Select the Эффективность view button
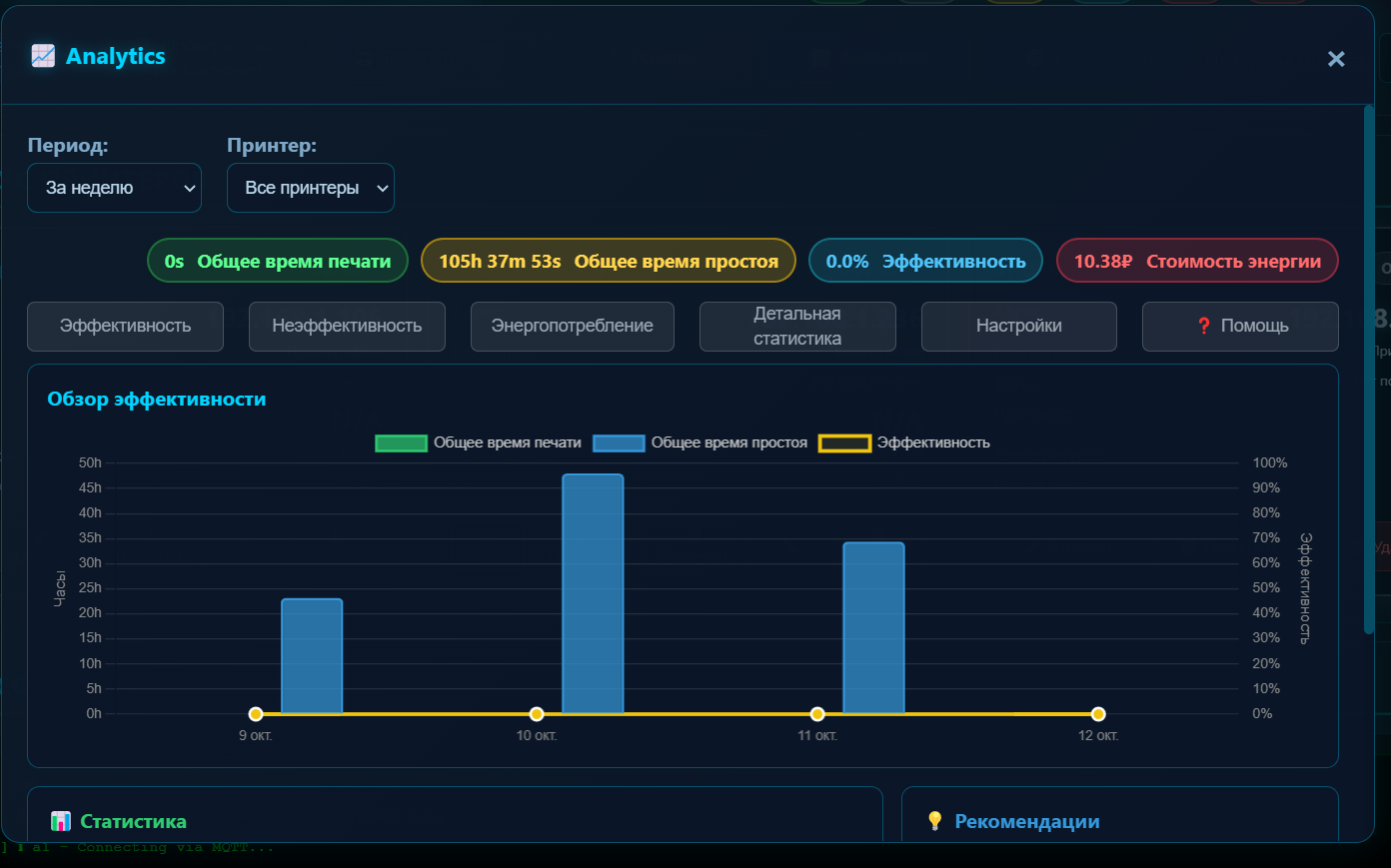1391x868 pixels. click(125, 326)
